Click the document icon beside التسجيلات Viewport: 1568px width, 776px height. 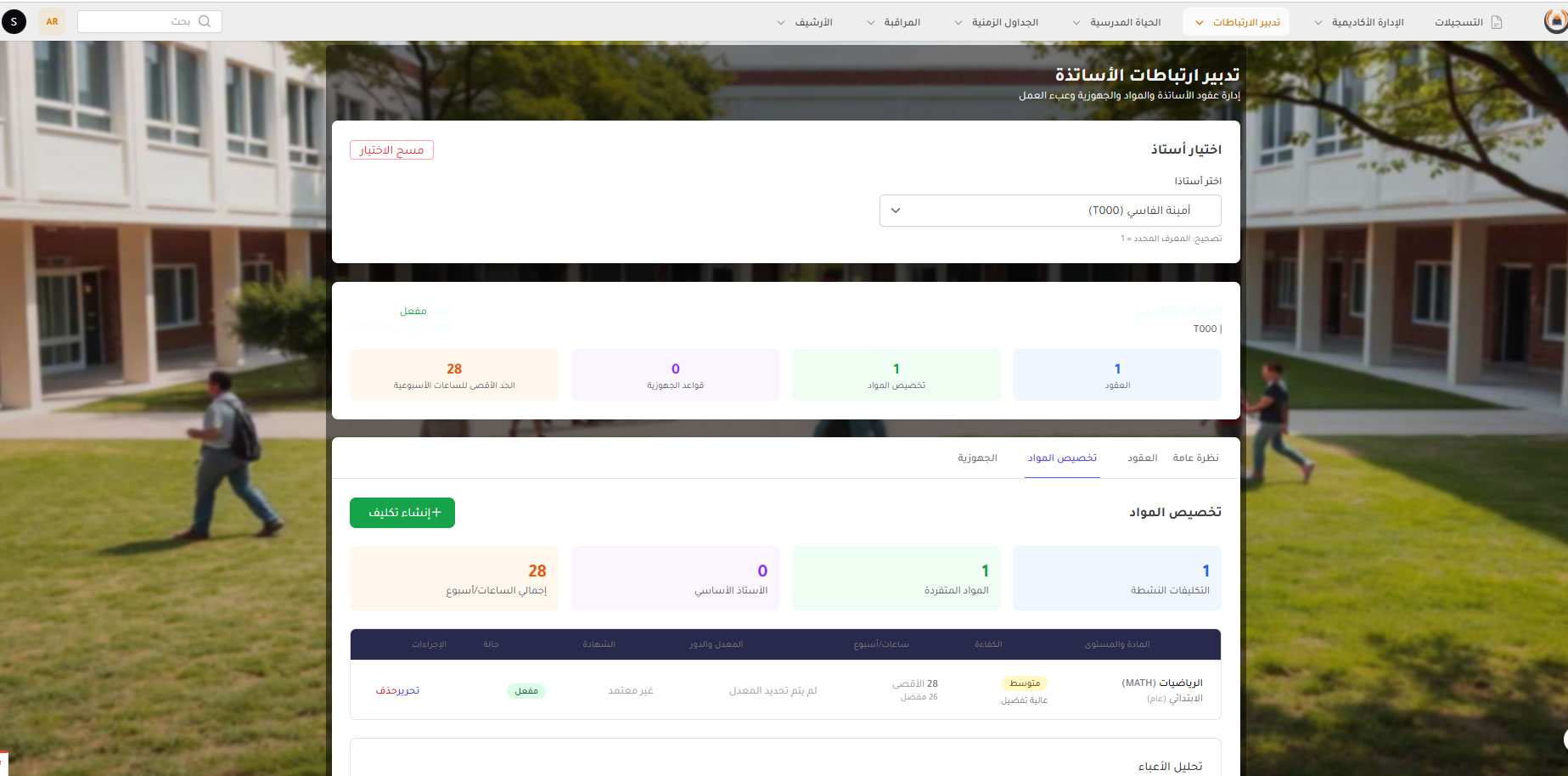[1497, 22]
